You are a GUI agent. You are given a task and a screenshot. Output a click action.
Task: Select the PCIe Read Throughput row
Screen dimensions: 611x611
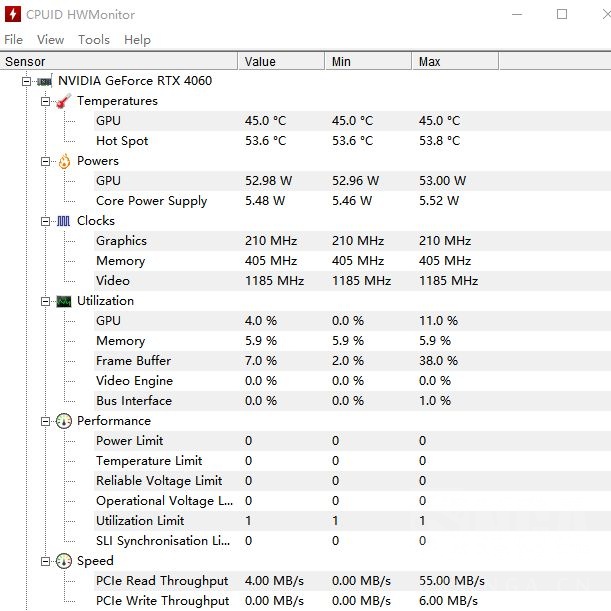pyautogui.click(x=162, y=581)
